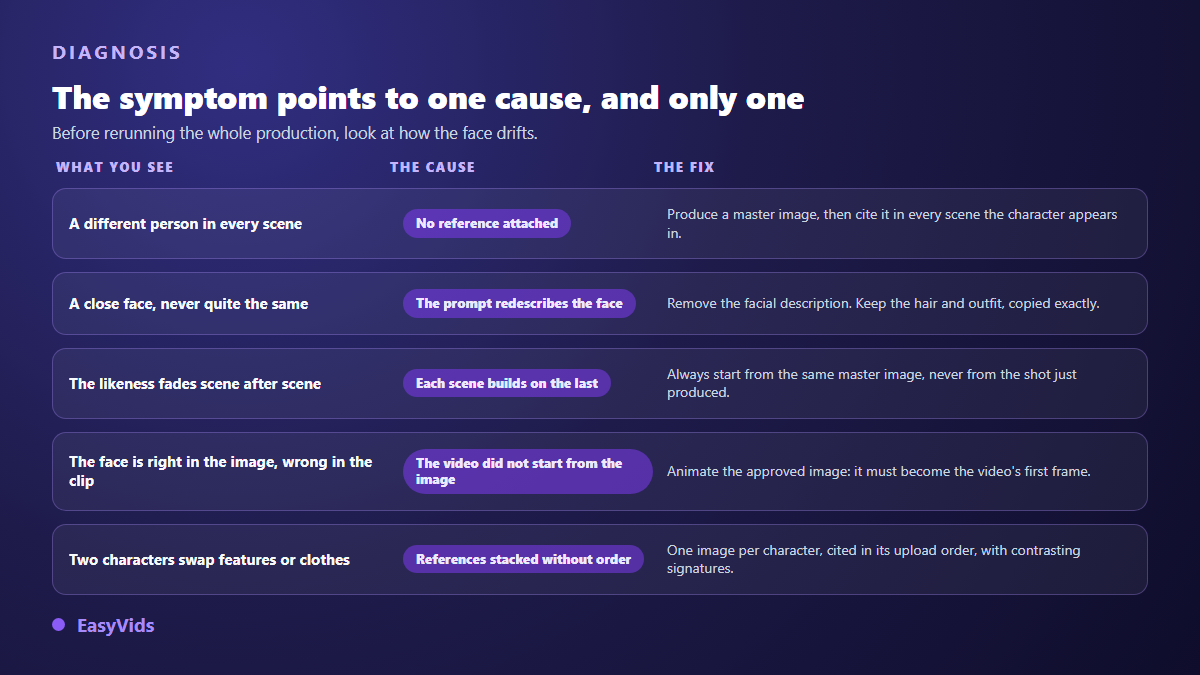Click the 'Remove the facial description' fix text
Screen dimensions: 1200x675
(x=883, y=304)
